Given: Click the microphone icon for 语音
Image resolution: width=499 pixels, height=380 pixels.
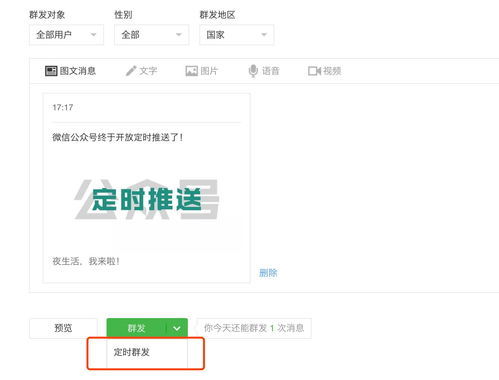Looking at the screenshot, I should click(x=253, y=71).
